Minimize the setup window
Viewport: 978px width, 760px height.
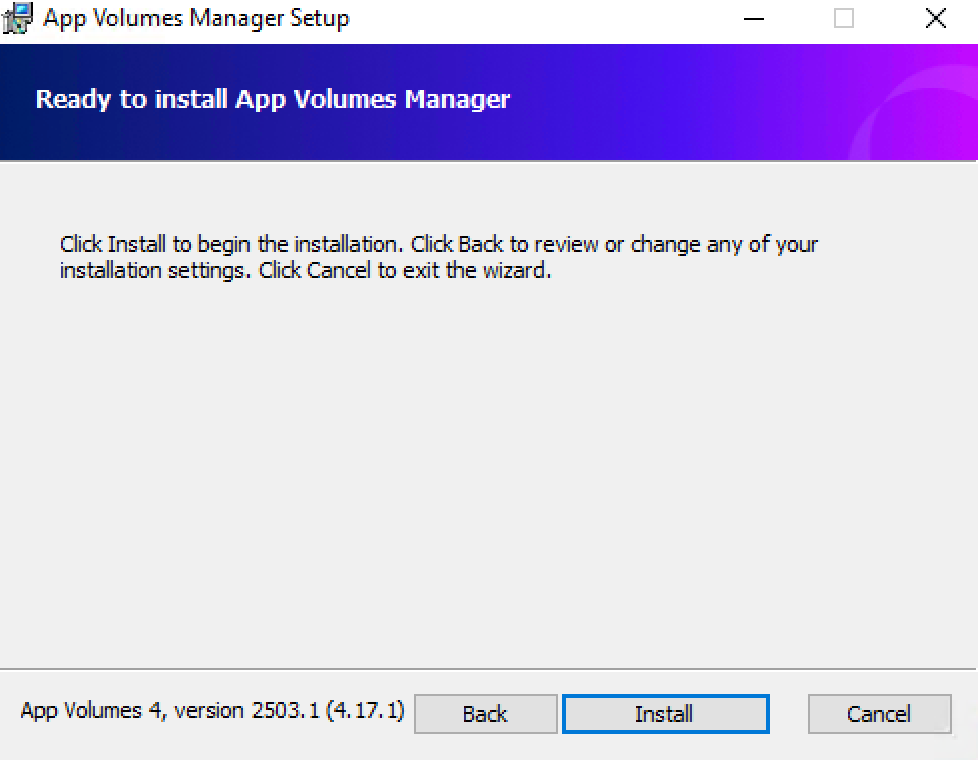tap(753, 19)
